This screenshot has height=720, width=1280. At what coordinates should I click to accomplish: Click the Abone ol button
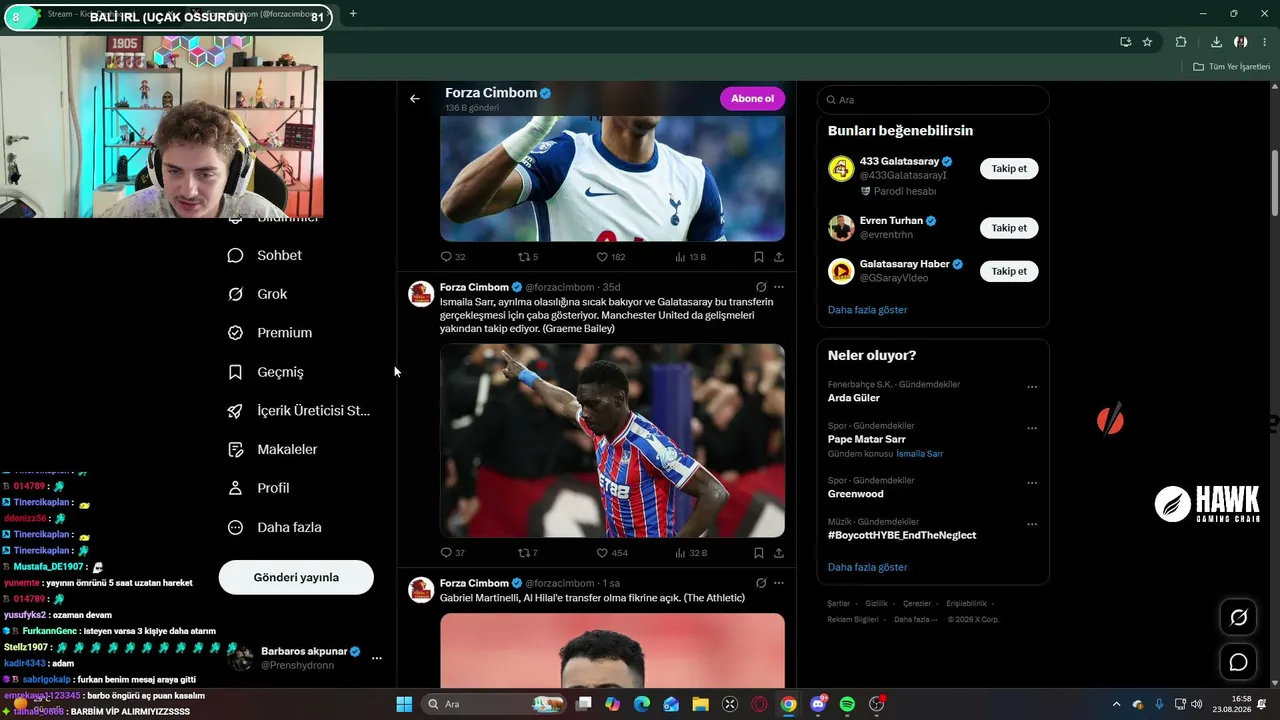[752, 99]
